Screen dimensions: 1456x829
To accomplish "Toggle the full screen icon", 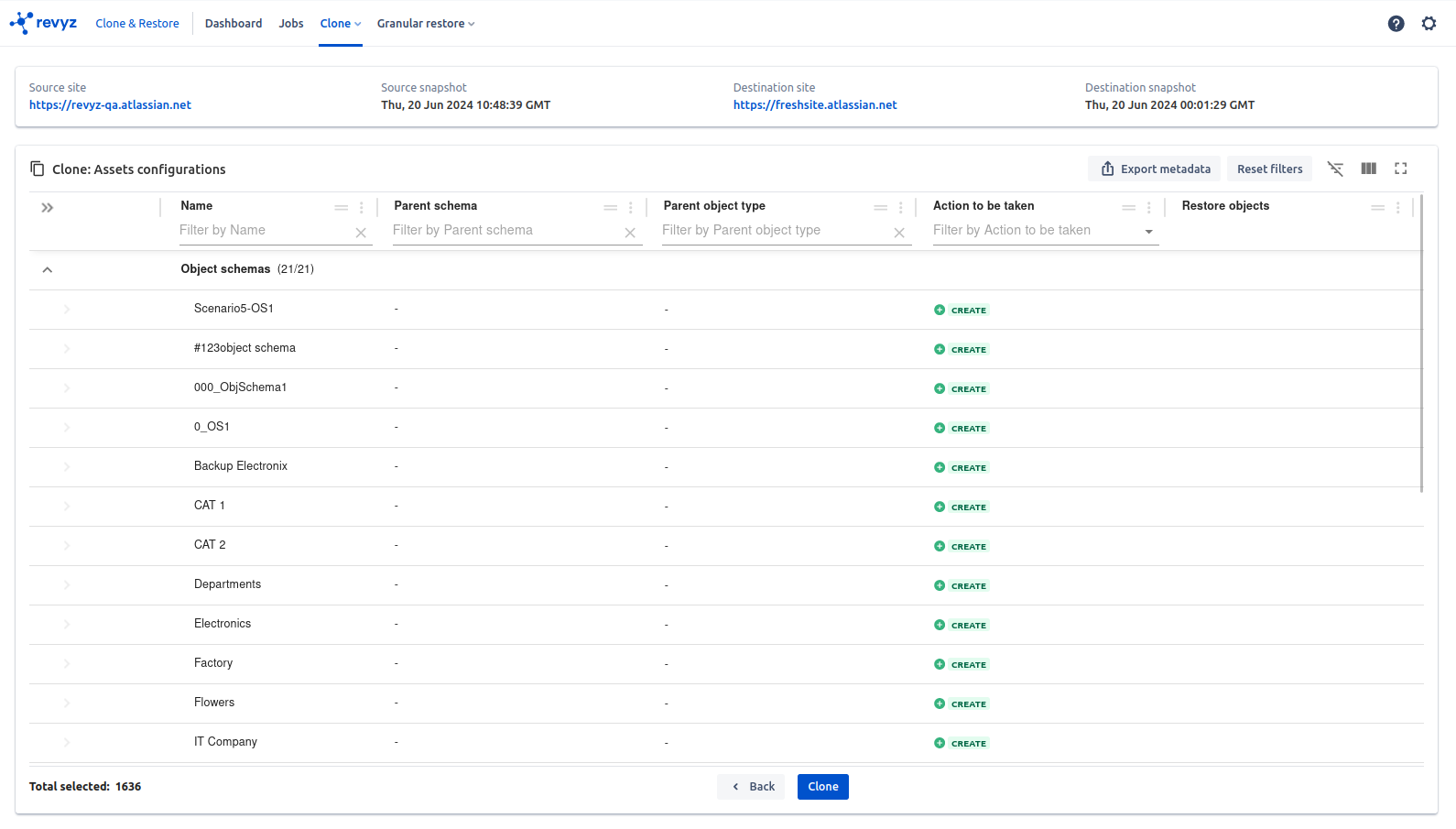I will 1400,169.
